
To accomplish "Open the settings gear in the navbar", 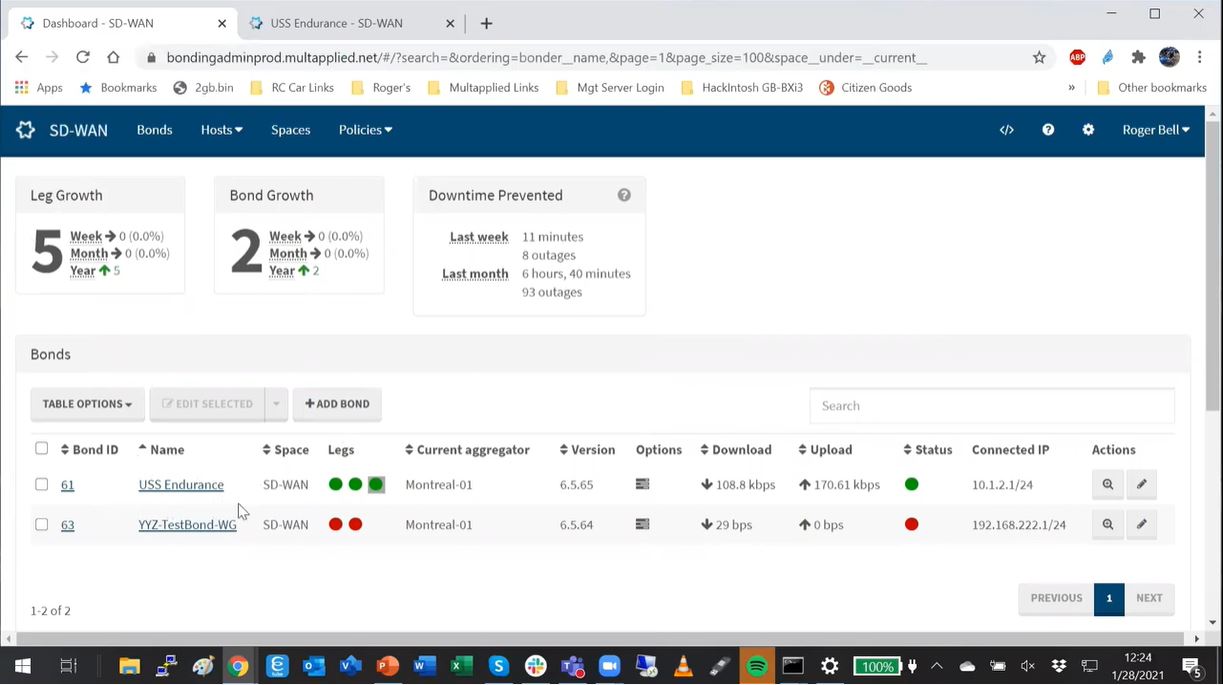I will (1088, 130).
